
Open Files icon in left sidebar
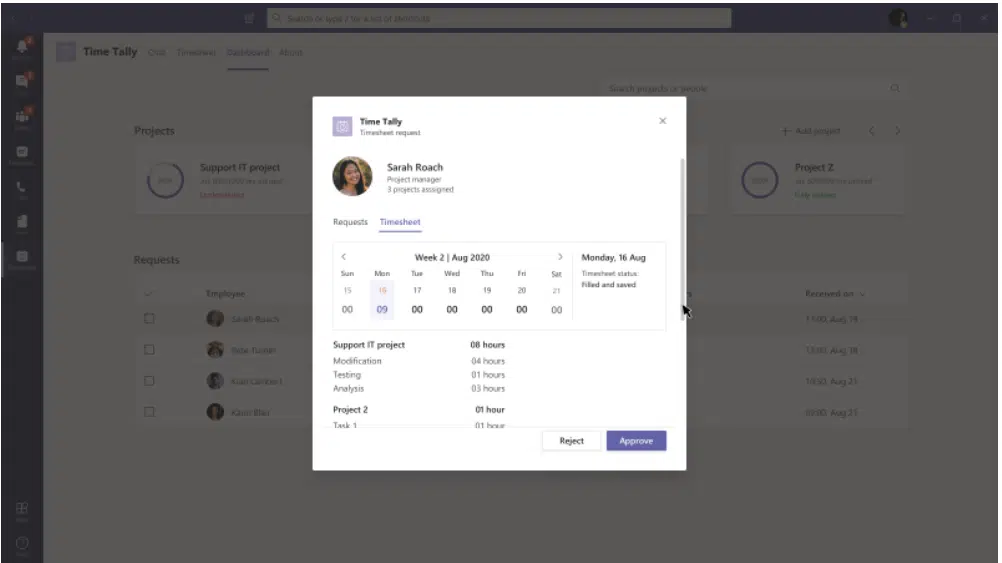22,222
